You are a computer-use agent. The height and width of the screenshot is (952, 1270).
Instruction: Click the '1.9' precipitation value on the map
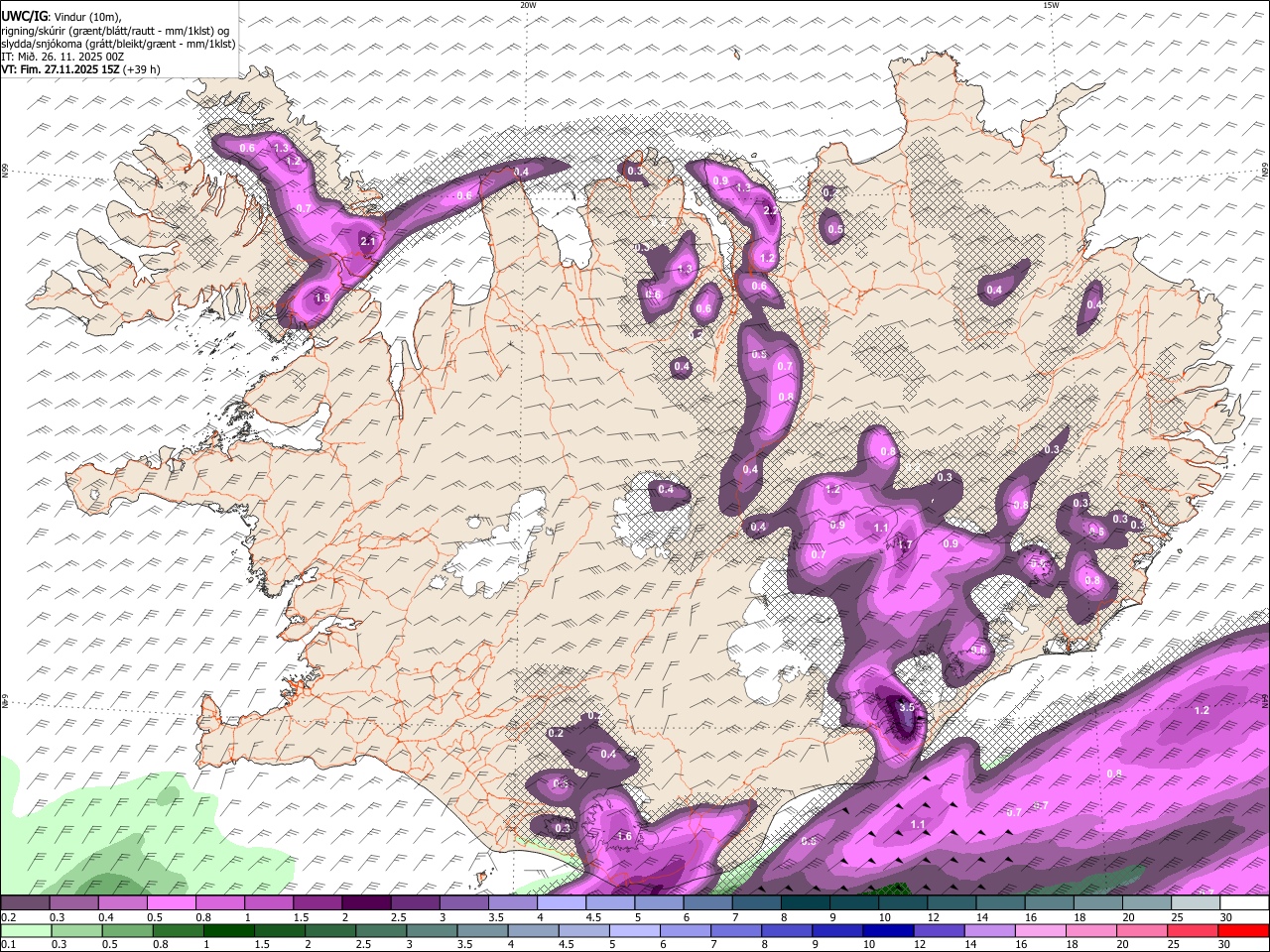pos(321,297)
